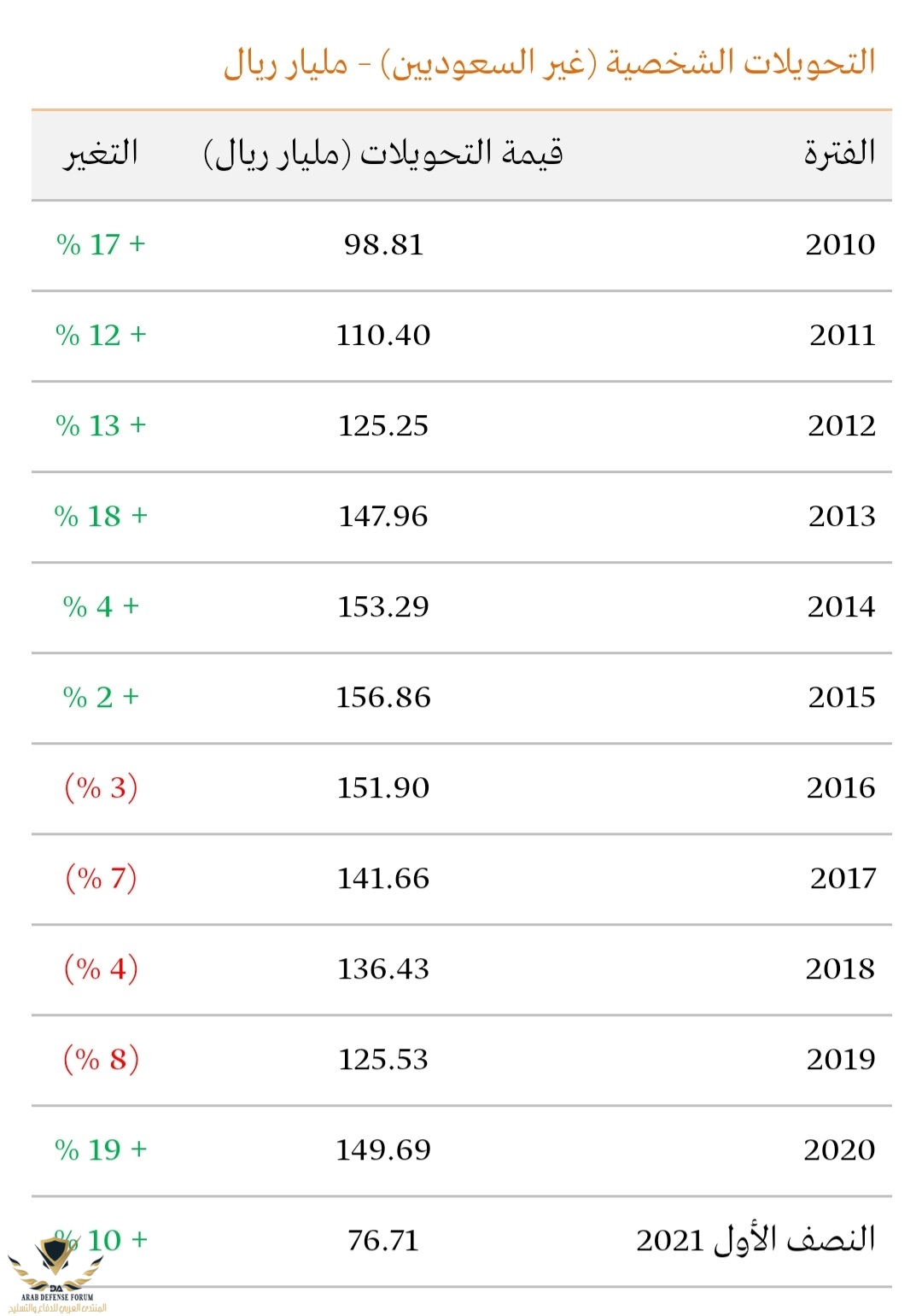Select the قيمة التحويلات column header
The image size is (922, 1316).
[x=383, y=155]
